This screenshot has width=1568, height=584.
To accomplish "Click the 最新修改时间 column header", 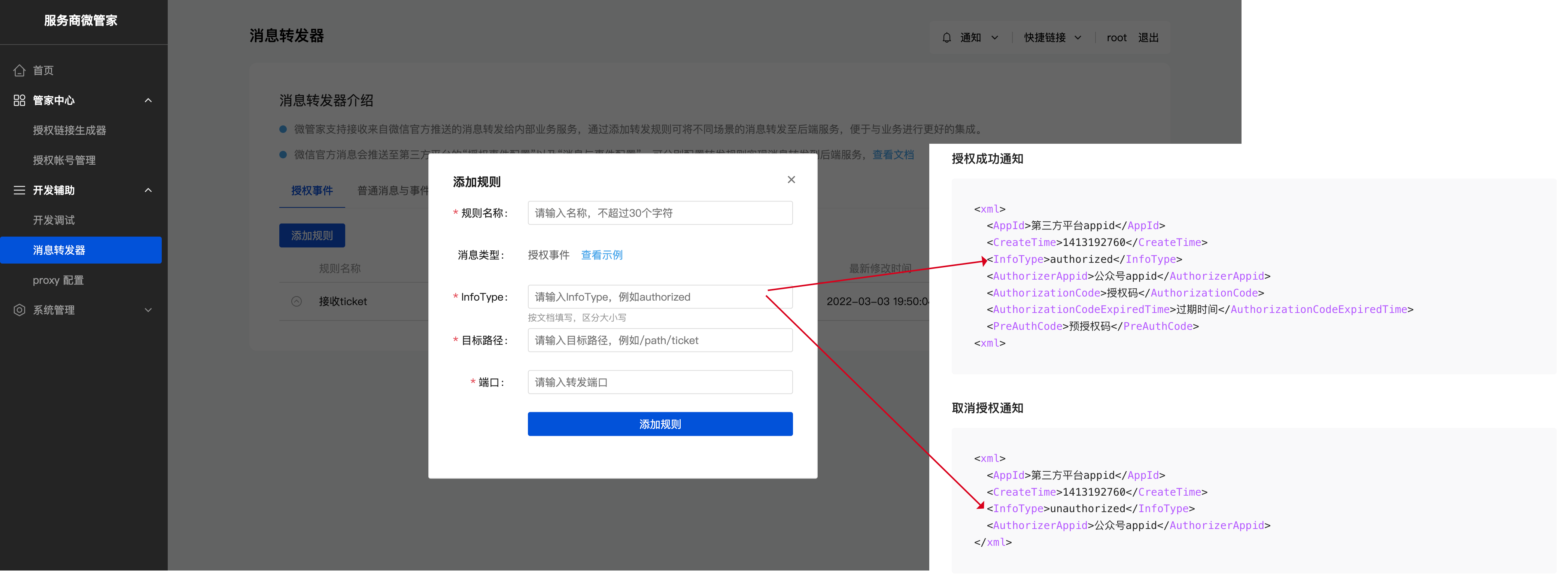I will pos(880,268).
